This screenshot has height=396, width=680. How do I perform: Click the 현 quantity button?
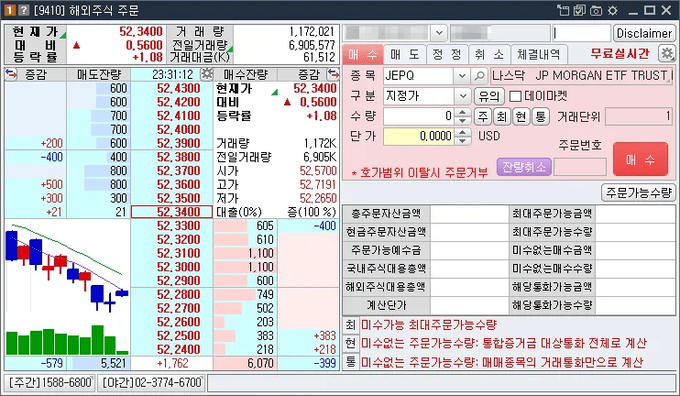pyautogui.click(x=521, y=116)
